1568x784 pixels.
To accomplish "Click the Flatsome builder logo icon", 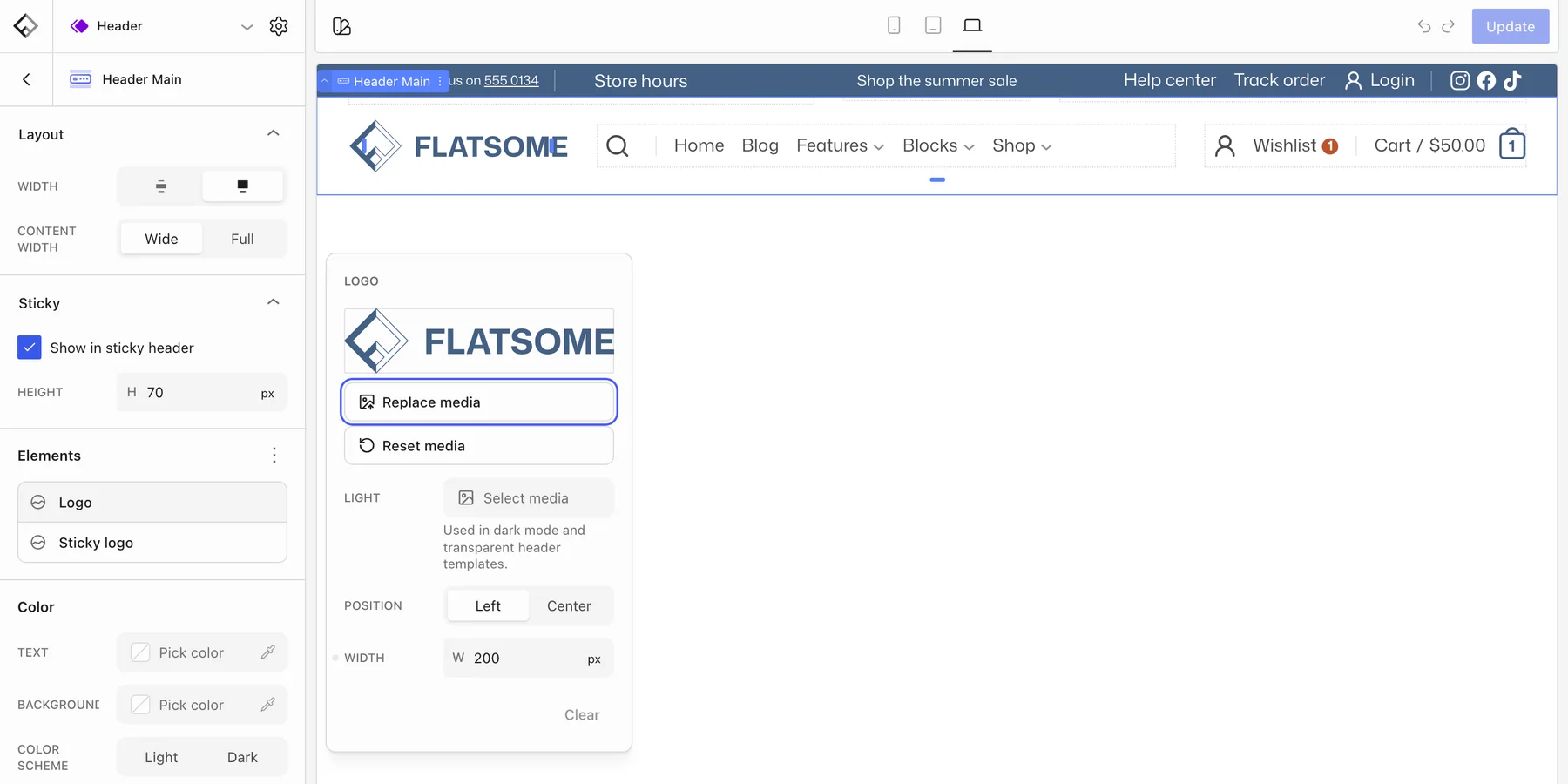I will [26, 26].
